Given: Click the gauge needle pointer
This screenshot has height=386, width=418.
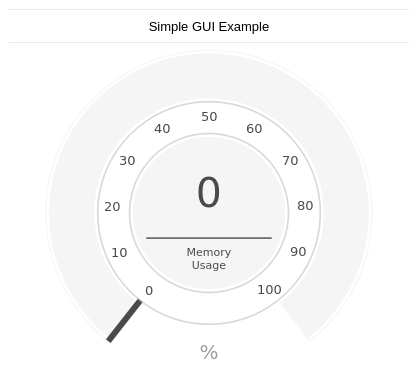Looking at the screenshot, I should (124, 321).
